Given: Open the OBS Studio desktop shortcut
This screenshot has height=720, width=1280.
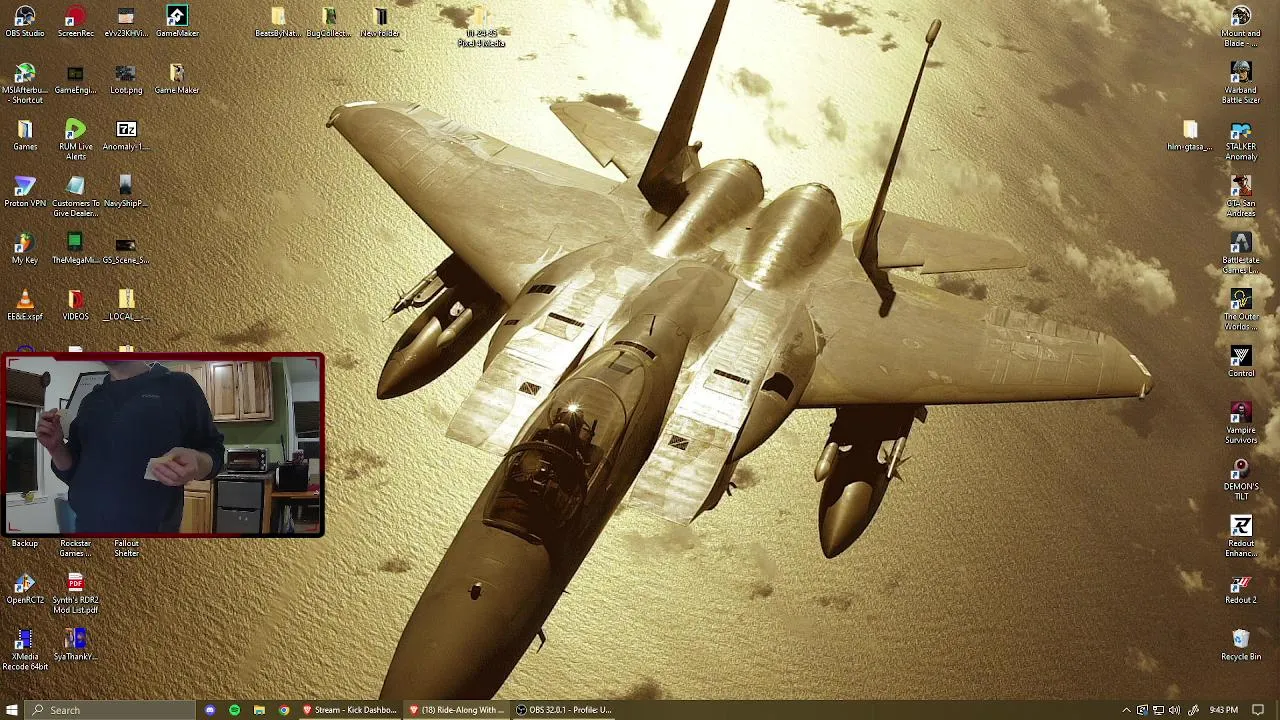Looking at the screenshot, I should [25, 22].
